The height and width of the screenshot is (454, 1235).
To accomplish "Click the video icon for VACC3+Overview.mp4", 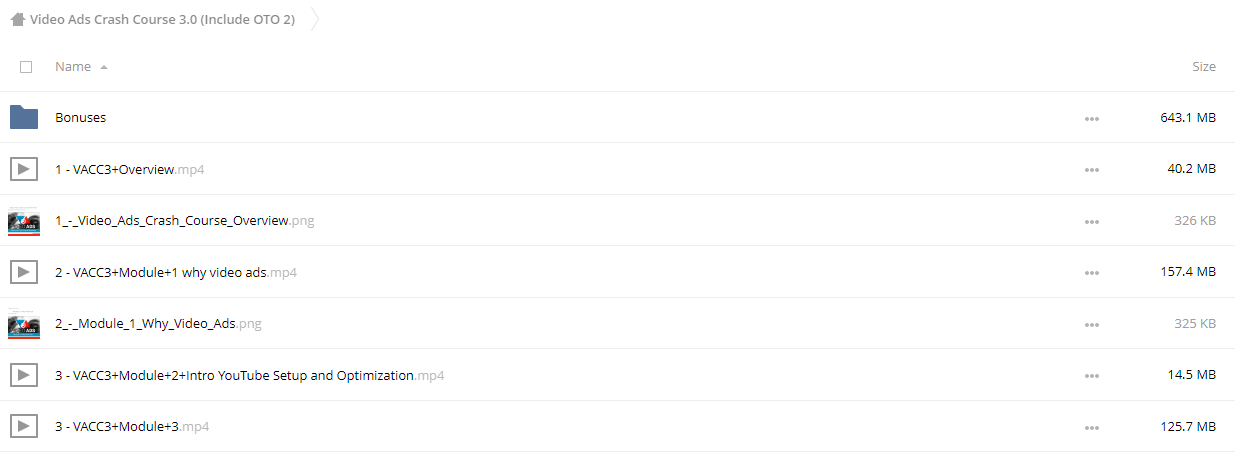I will pos(24,169).
